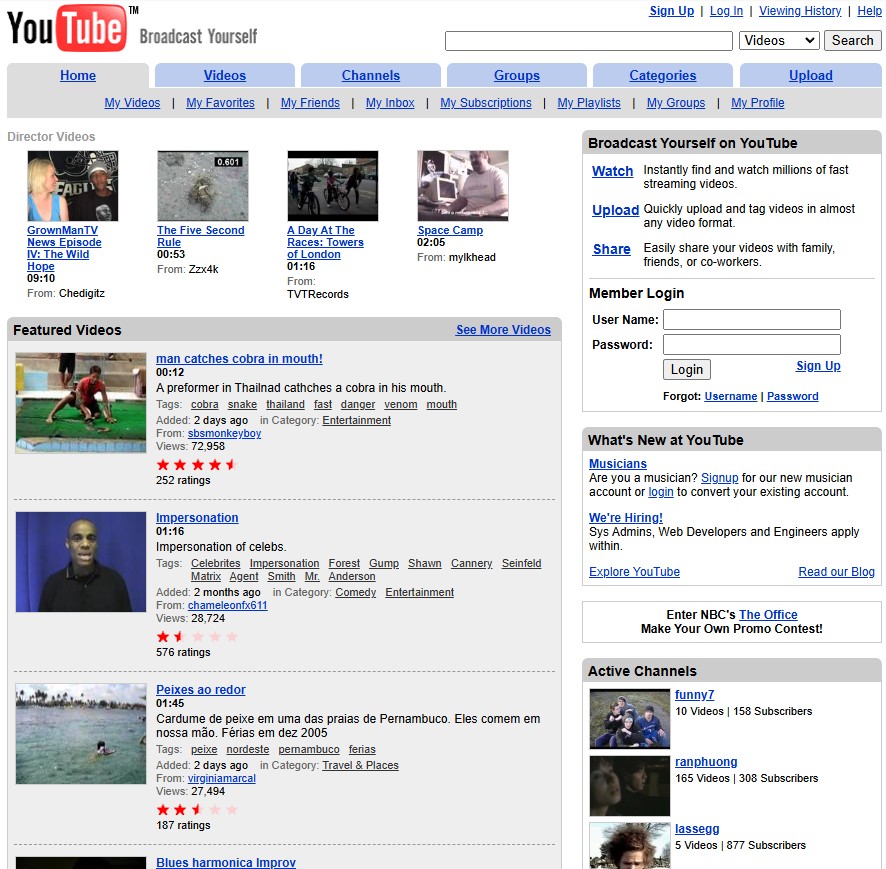The height and width of the screenshot is (869, 886).
Task: Click Read our Blog link
Action: click(x=836, y=572)
